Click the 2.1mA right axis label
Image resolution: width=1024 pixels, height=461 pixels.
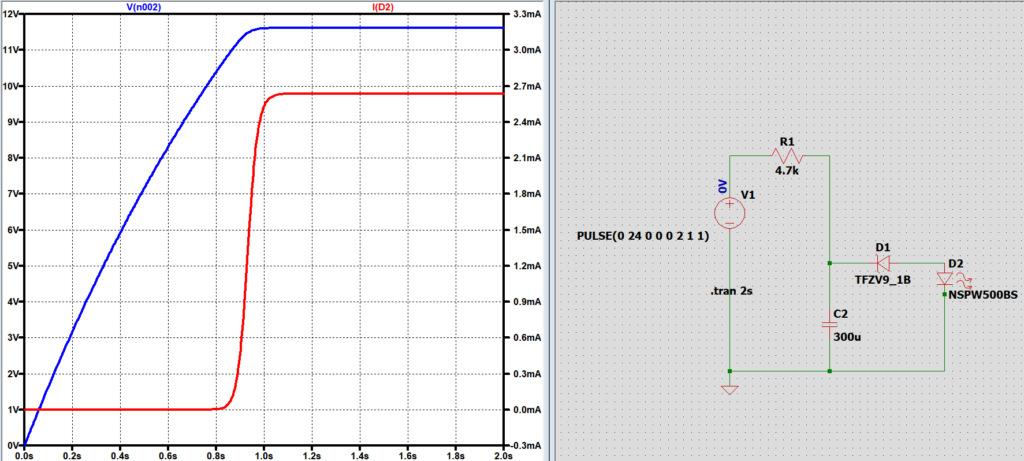tap(528, 157)
